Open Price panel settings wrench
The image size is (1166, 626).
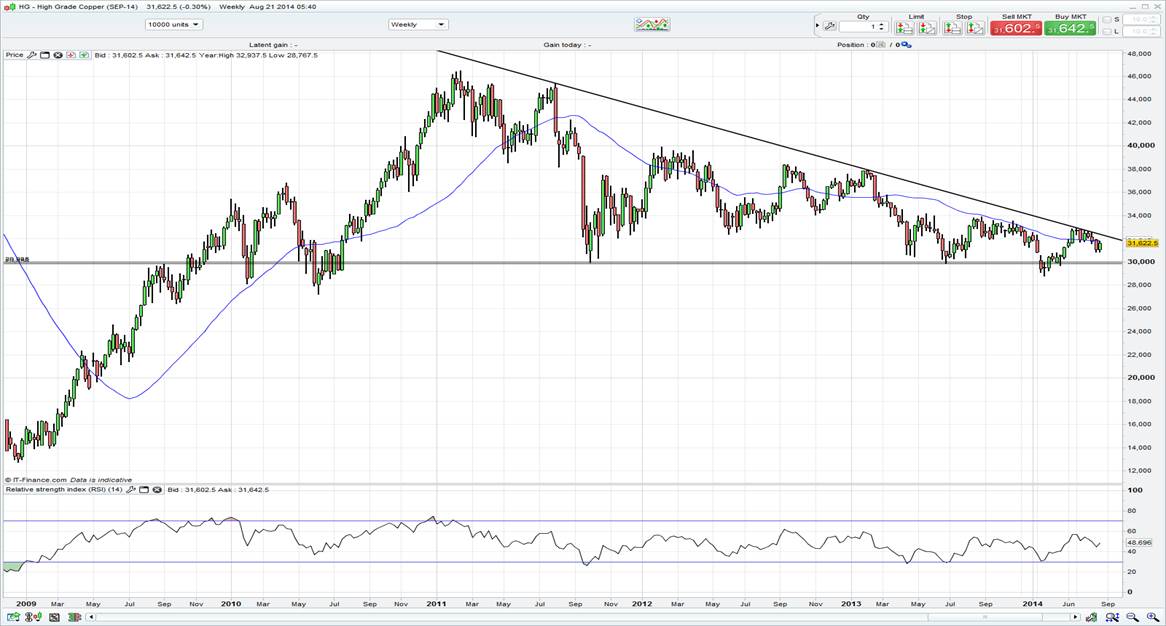pos(32,55)
